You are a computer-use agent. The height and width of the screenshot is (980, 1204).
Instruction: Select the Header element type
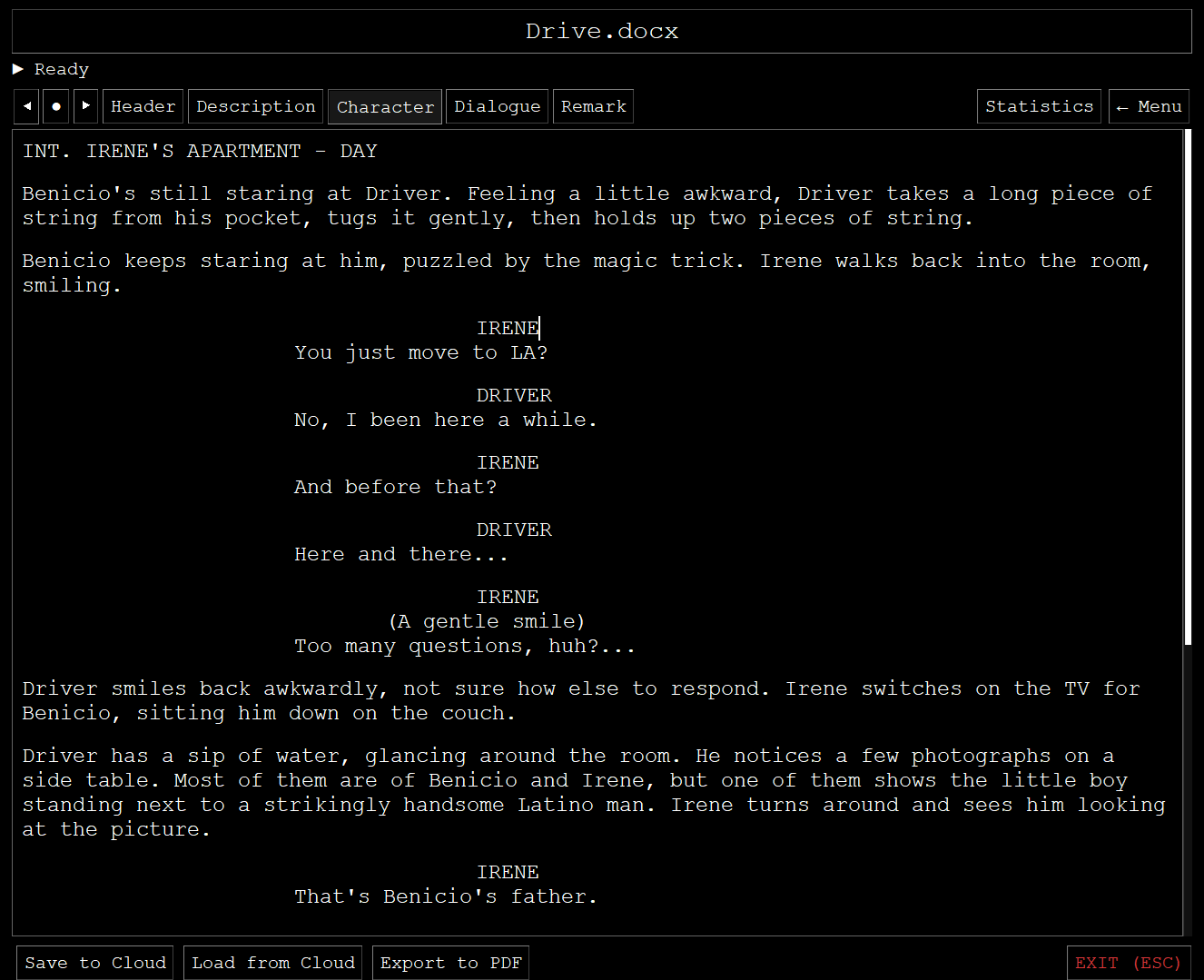[x=143, y=106]
